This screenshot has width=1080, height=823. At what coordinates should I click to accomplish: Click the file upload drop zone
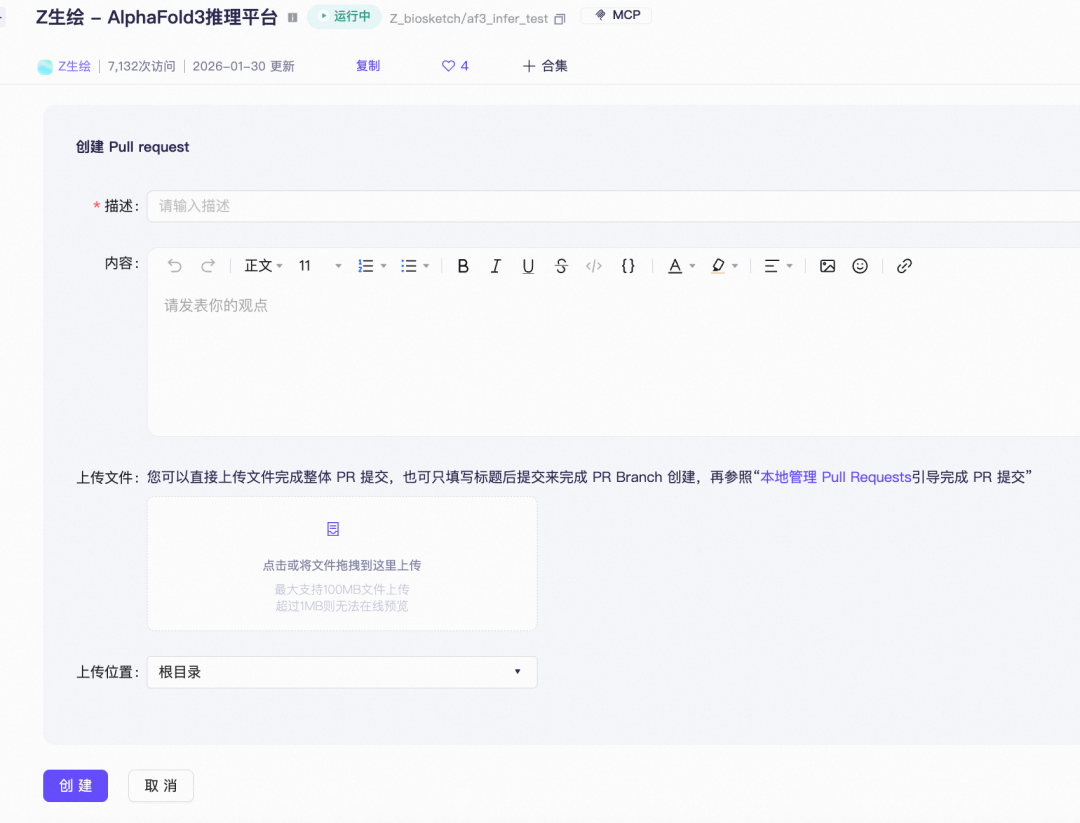tap(342, 564)
